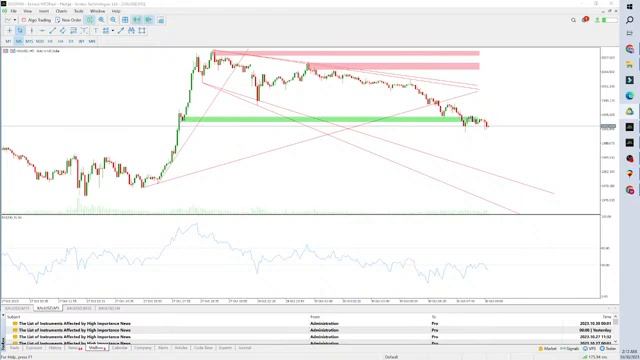Switch chart to M5 timeframe
The width and height of the screenshot is (640, 360).
(19, 41)
